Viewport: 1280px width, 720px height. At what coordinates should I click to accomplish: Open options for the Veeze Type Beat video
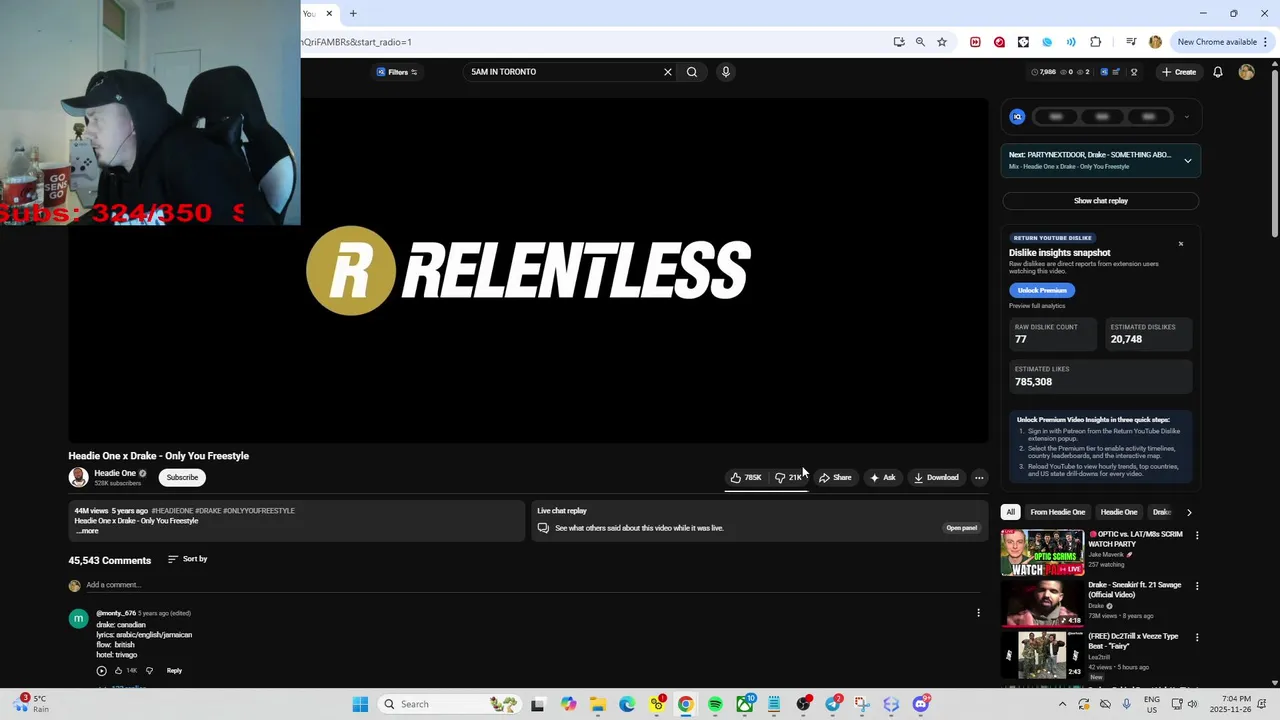coord(1197,637)
